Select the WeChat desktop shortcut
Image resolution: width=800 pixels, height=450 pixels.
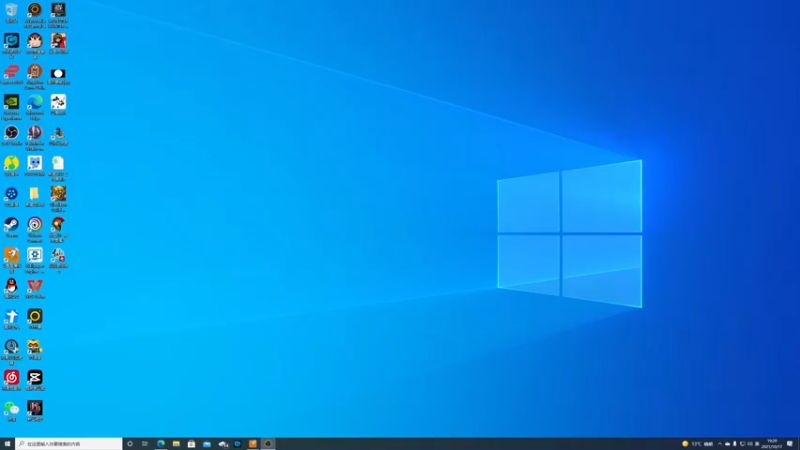pyautogui.click(x=11, y=410)
